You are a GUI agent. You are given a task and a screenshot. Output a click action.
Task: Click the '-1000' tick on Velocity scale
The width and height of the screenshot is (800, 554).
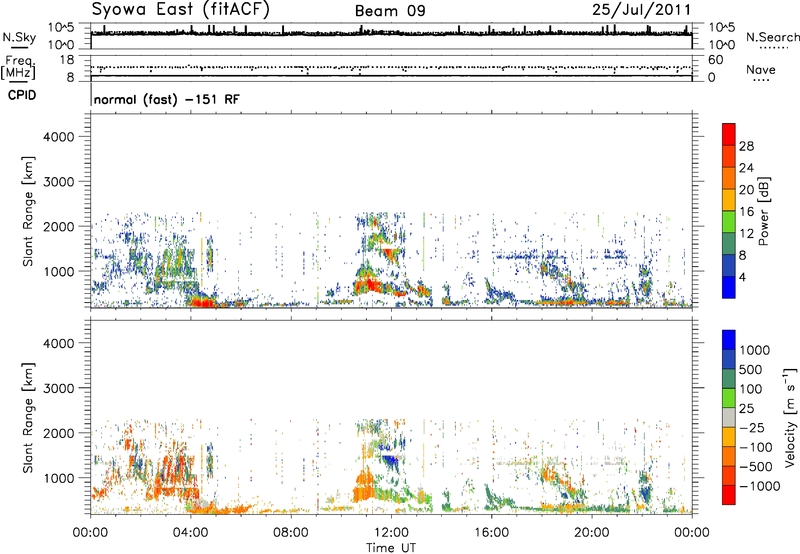760,486
